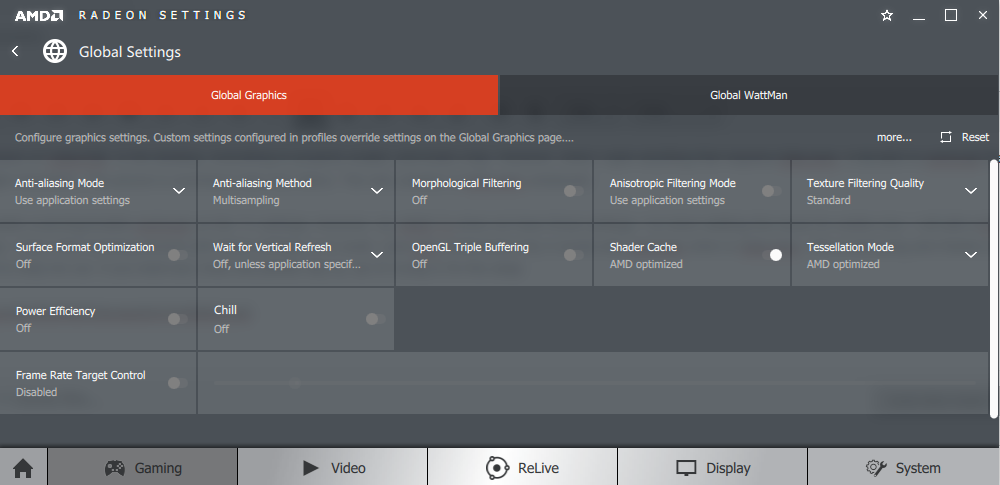Enable Frame Rate Target Control switch

pos(177,383)
